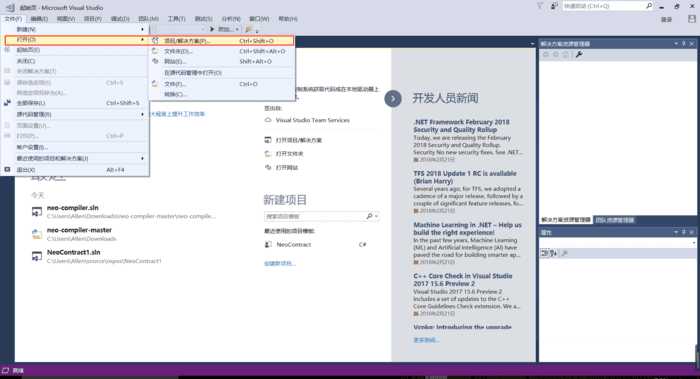Expand the Source Control submenu arrow

[x=142, y=114]
